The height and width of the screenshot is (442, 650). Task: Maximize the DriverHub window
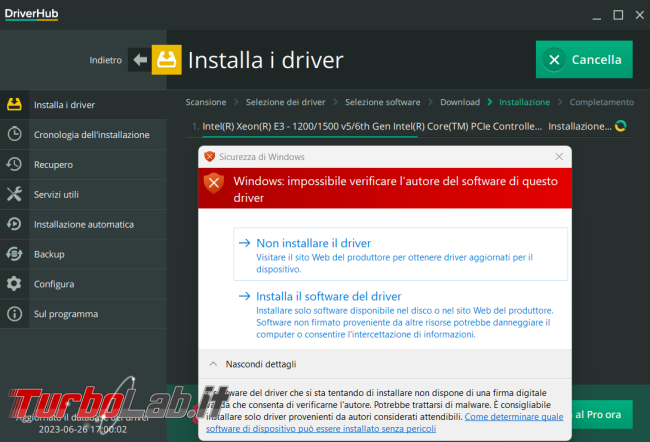point(618,15)
